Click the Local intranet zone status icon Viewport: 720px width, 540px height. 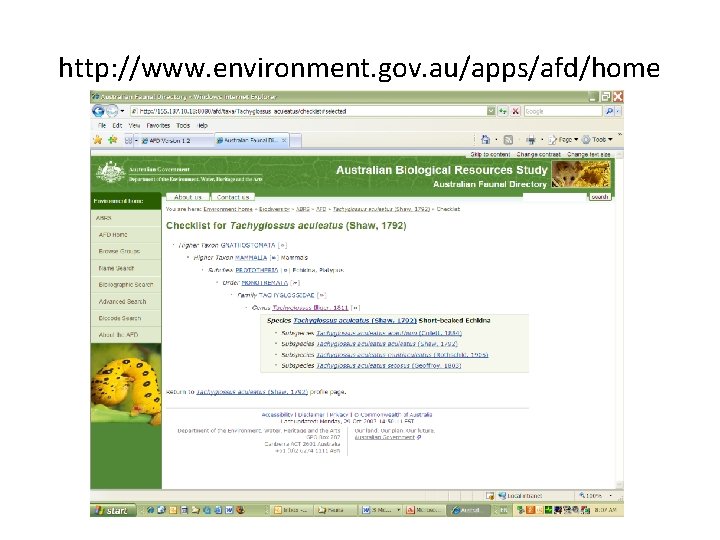tap(502, 496)
